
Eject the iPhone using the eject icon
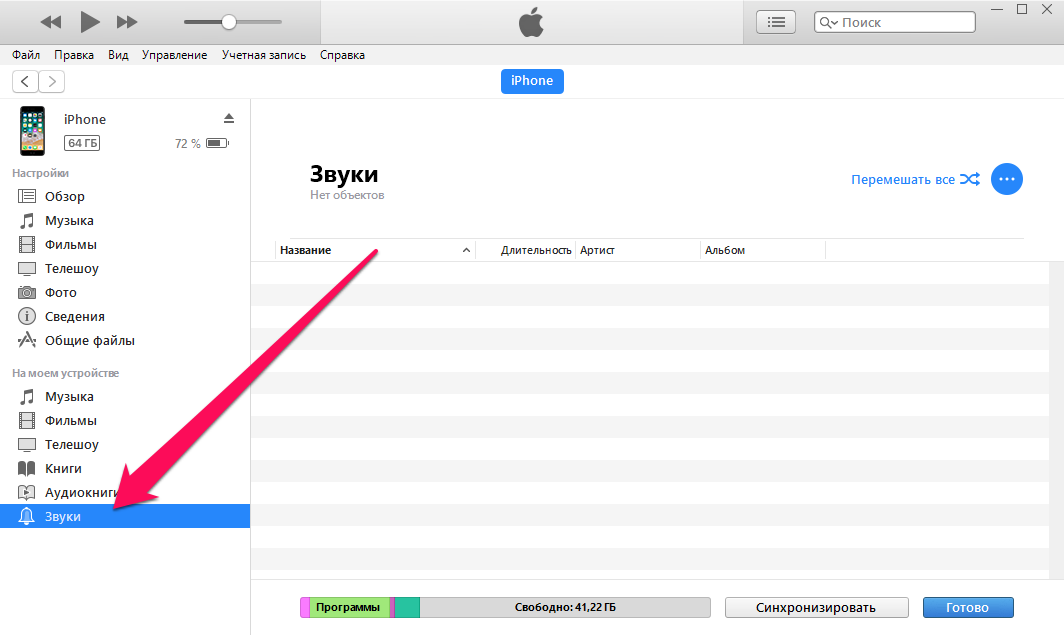click(x=229, y=118)
